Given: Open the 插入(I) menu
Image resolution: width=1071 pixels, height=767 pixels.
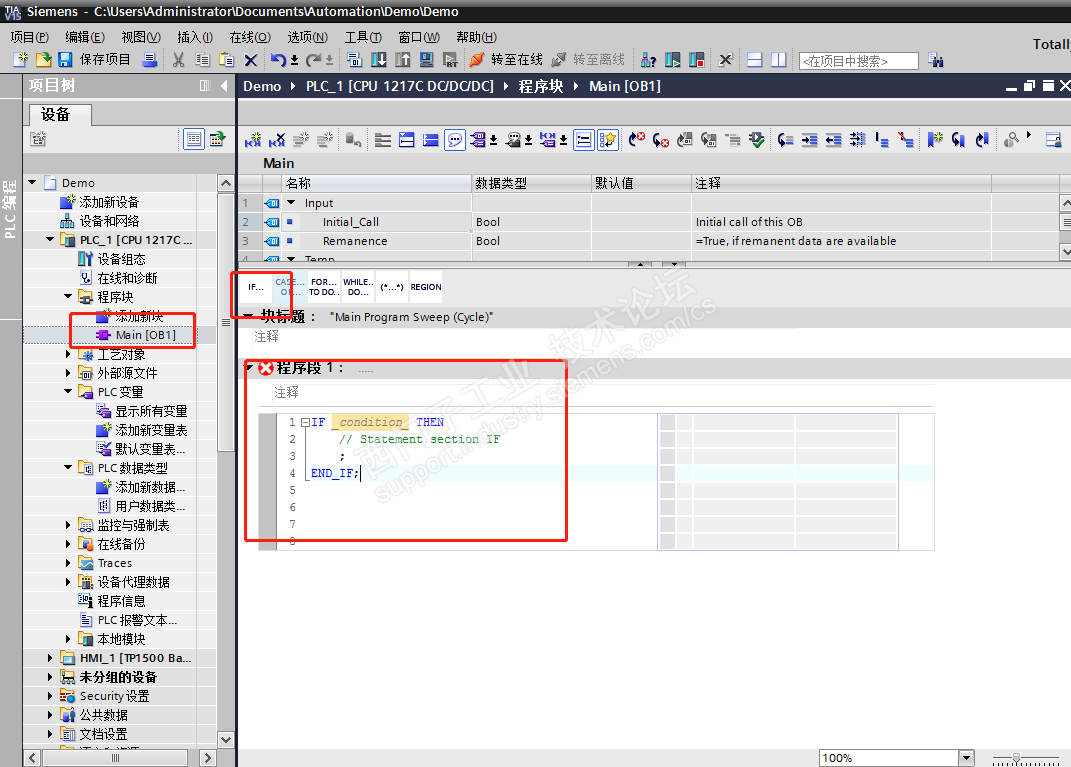Looking at the screenshot, I should [195, 37].
